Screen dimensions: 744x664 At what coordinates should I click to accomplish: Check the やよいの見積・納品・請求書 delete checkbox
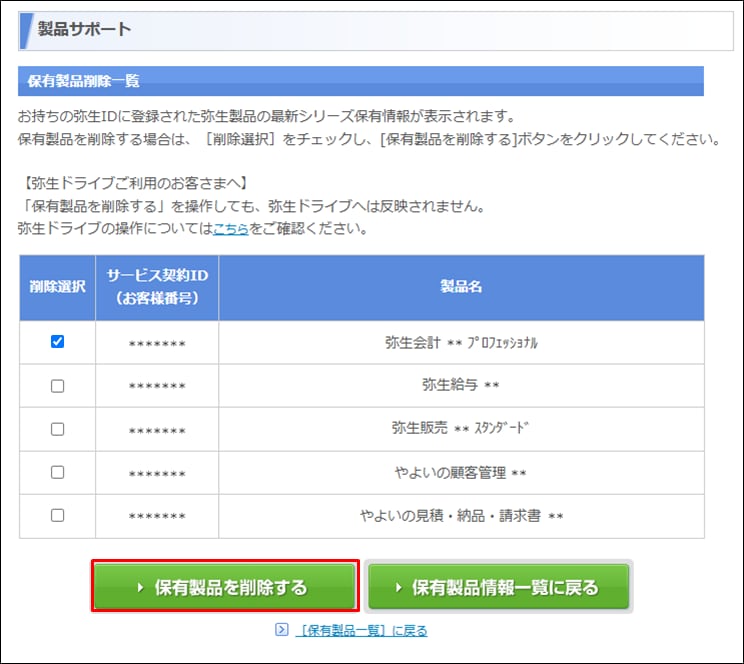coord(57,515)
